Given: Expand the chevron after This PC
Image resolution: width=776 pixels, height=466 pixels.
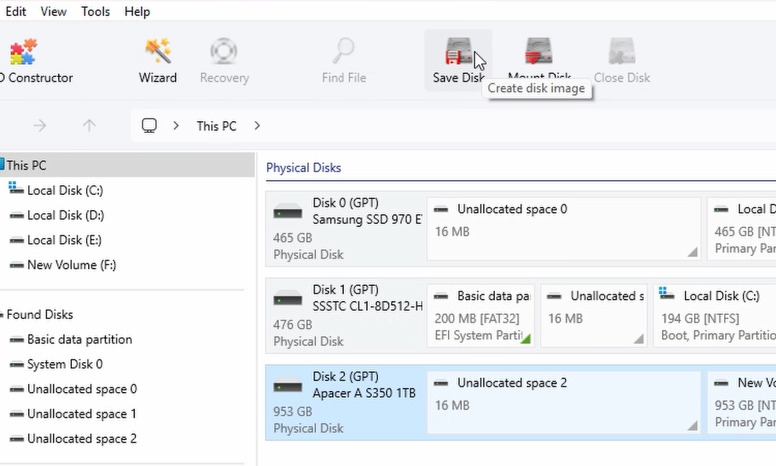Looking at the screenshot, I should [x=257, y=126].
